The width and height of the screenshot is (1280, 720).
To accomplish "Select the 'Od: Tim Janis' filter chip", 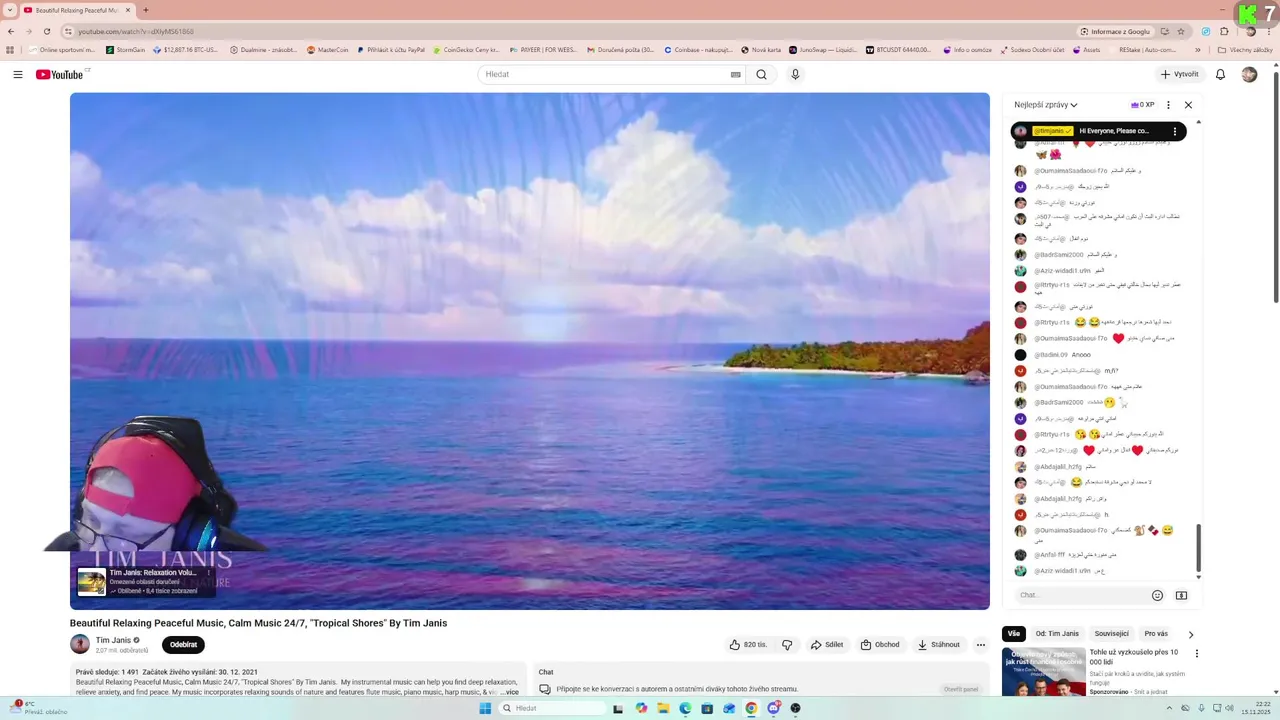I will click(x=1057, y=633).
